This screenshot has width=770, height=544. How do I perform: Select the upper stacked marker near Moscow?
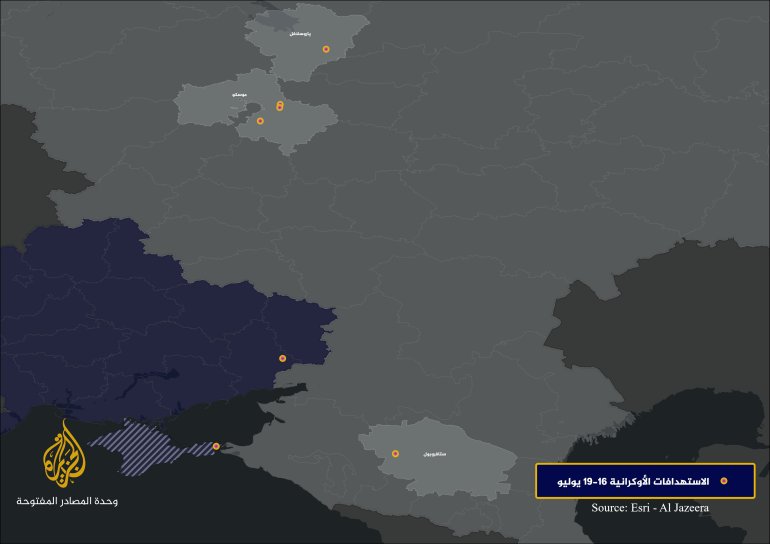click(x=280, y=104)
